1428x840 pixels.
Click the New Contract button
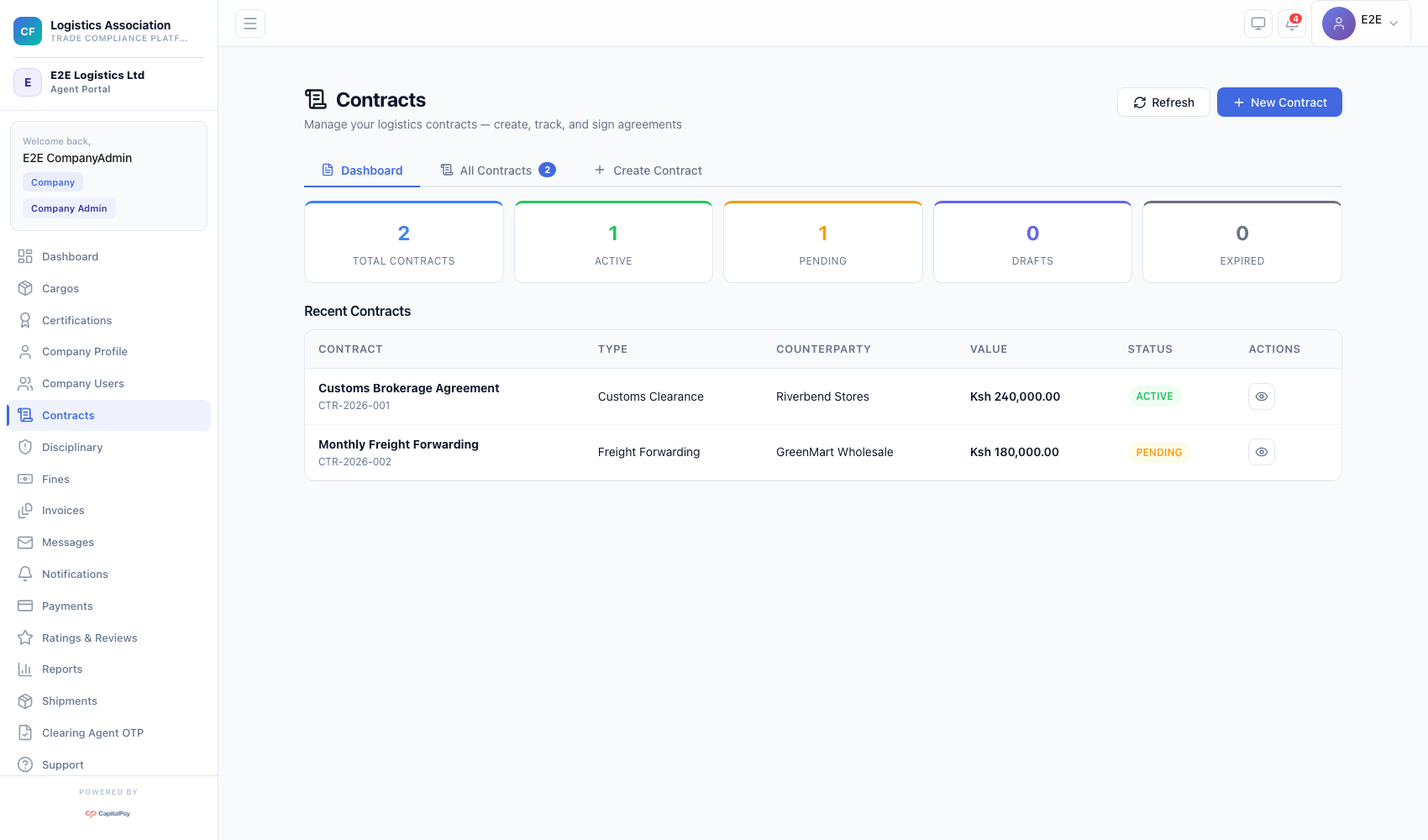click(1278, 102)
